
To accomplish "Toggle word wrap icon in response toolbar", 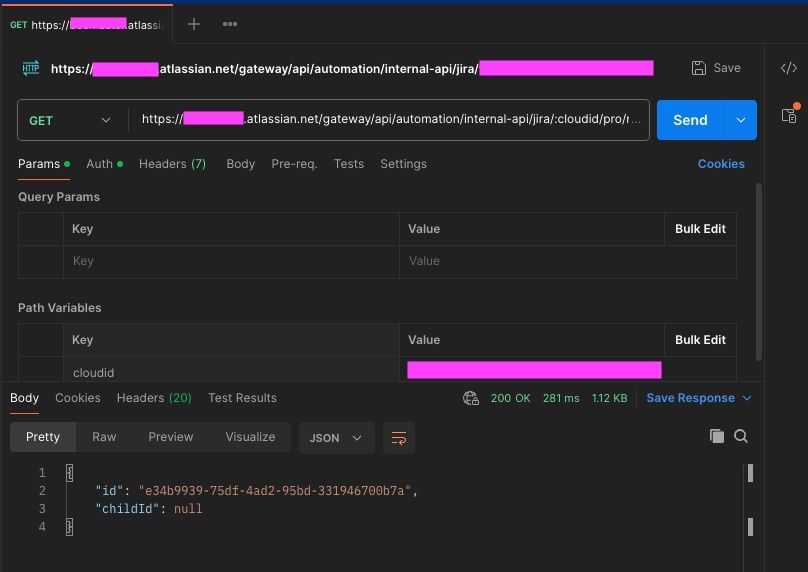I will point(398,438).
